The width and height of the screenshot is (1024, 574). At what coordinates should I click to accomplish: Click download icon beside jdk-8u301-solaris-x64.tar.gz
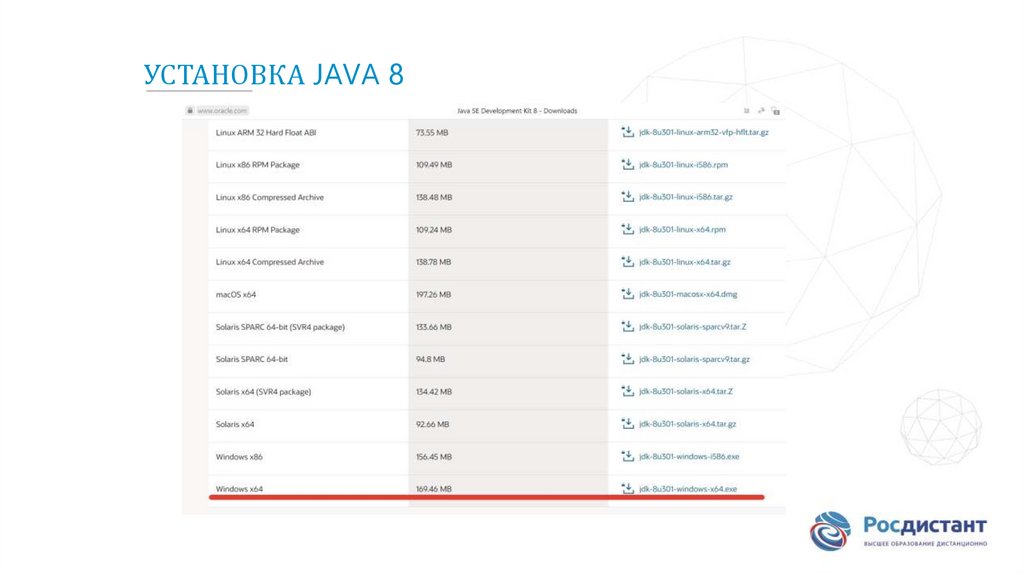click(628, 424)
